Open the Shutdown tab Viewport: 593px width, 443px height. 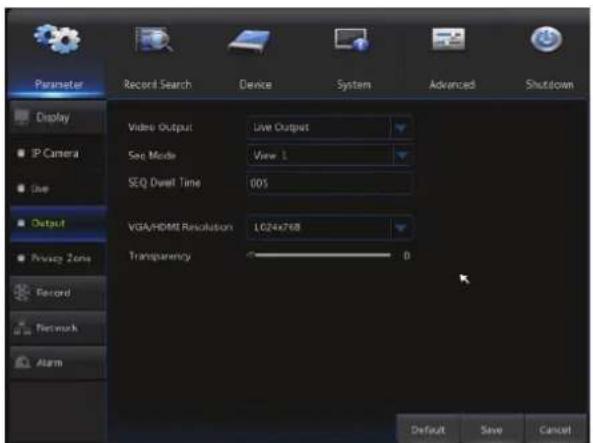pyautogui.click(x=550, y=84)
